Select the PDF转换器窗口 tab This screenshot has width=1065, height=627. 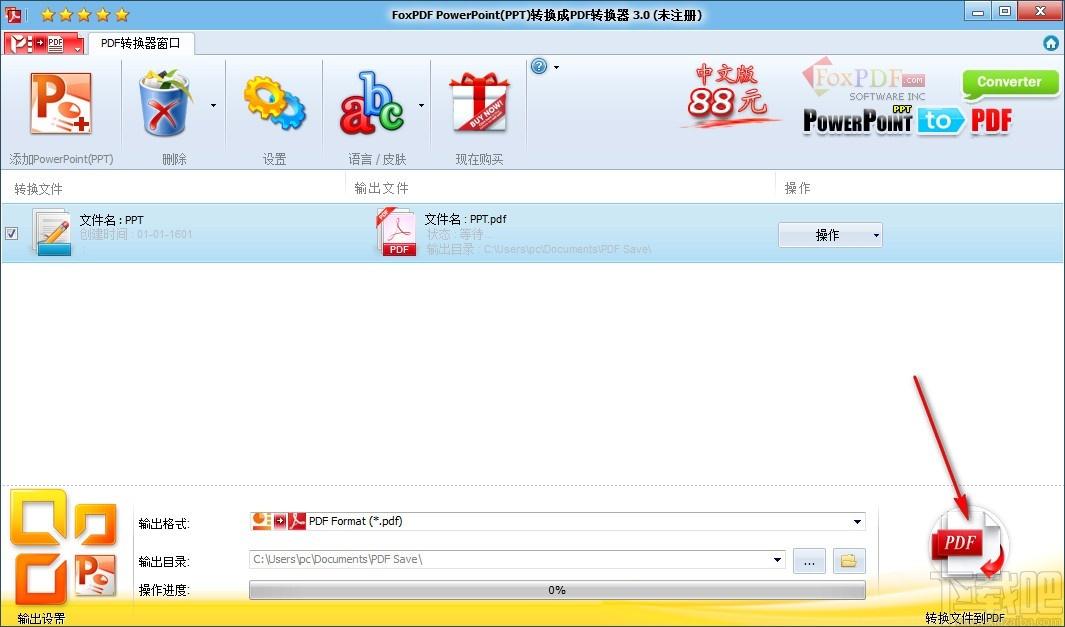point(141,43)
